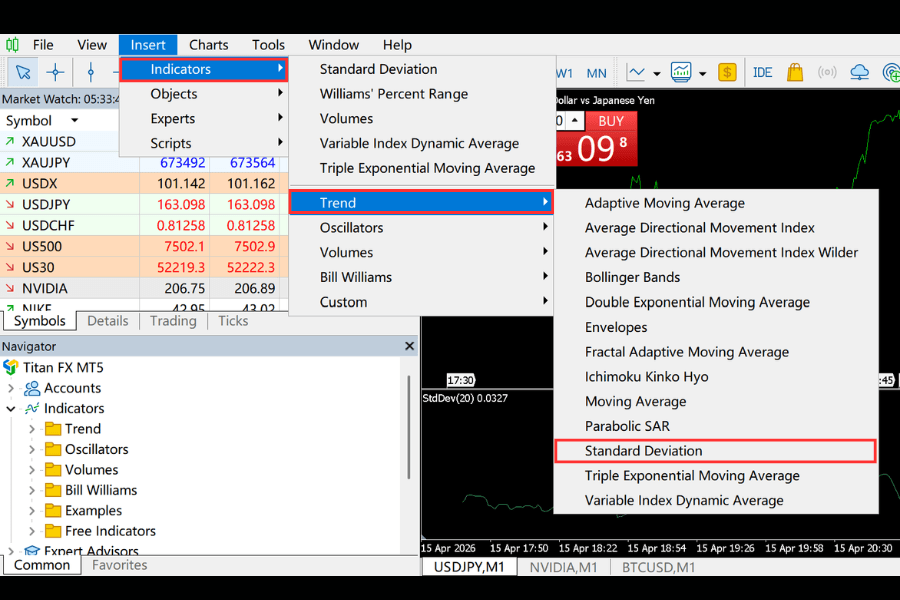This screenshot has height=600, width=900.
Task: Click the MetaTrader candlestick app icon
Action: point(13,45)
